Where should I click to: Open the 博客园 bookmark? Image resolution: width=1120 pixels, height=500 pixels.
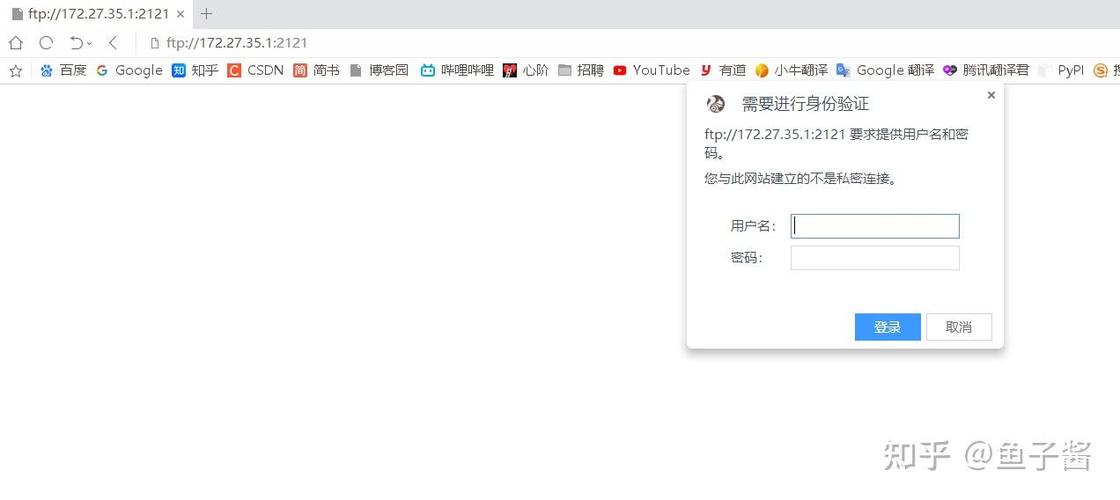379,70
